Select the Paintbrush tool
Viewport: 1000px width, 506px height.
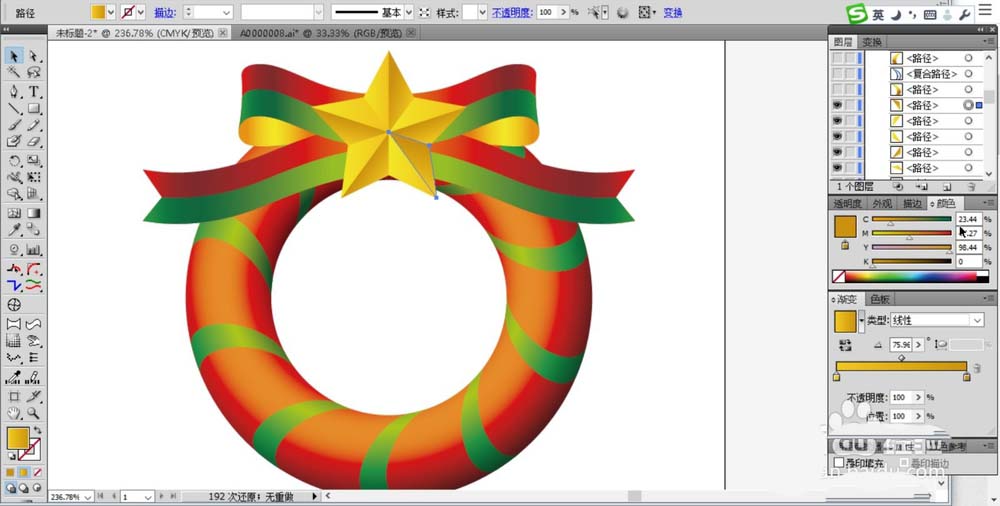click(14, 126)
